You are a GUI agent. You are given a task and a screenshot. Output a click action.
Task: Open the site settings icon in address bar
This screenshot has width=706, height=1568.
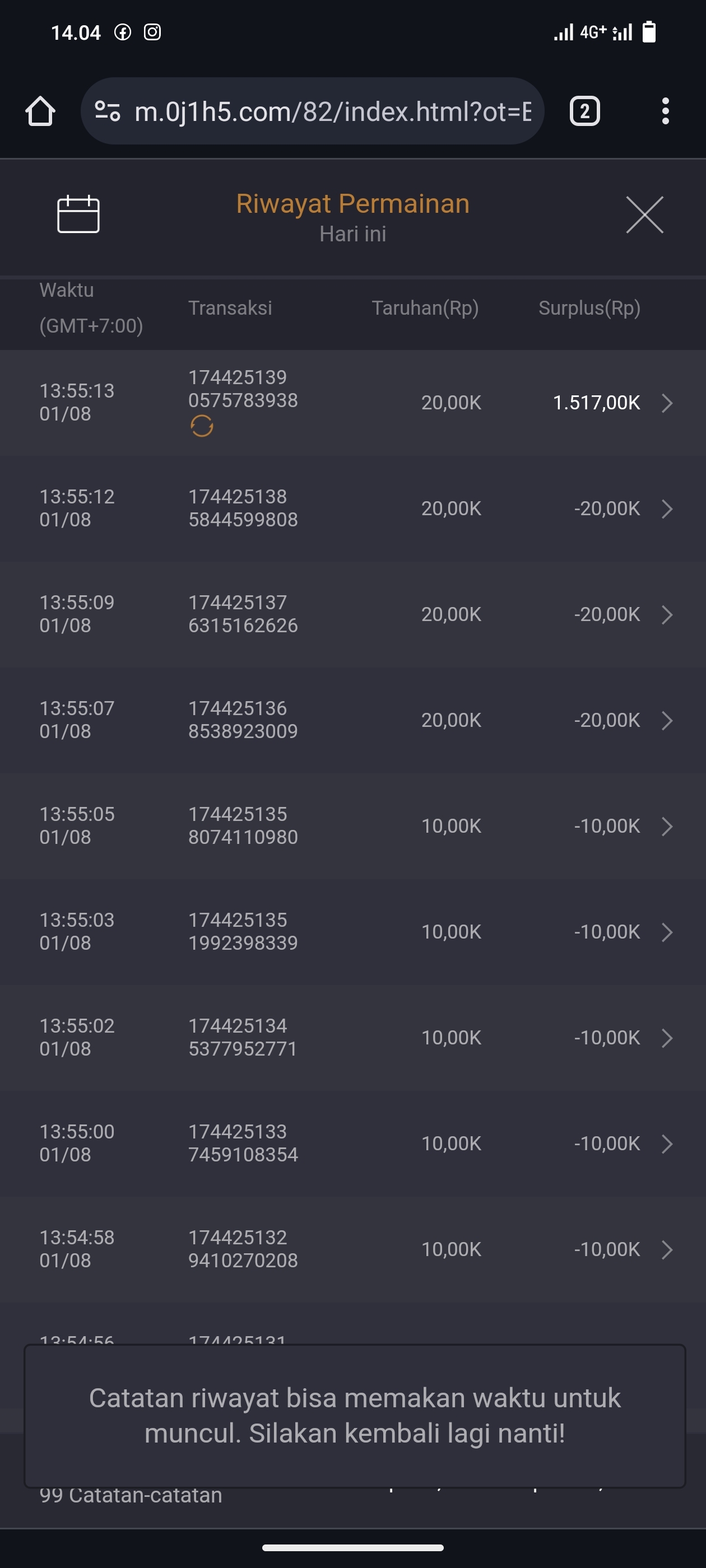click(107, 111)
